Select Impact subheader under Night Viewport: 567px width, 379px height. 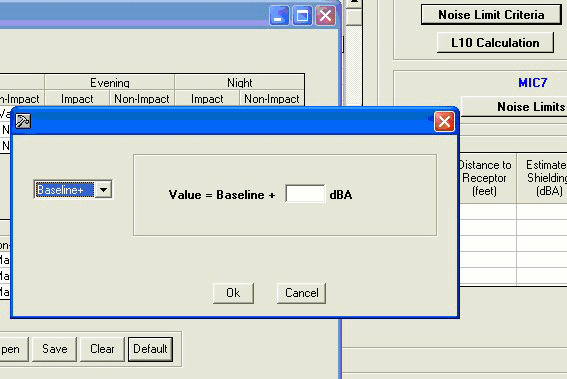[207, 98]
